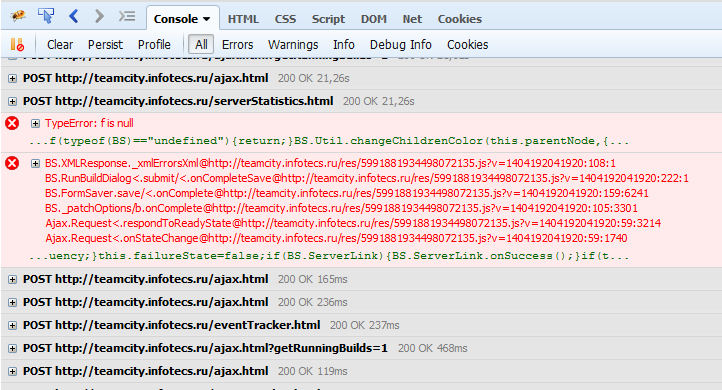Image resolution: width=722 pixels, height=390 pixels.
Task: Switch to the Script tab
Action: 328,19
